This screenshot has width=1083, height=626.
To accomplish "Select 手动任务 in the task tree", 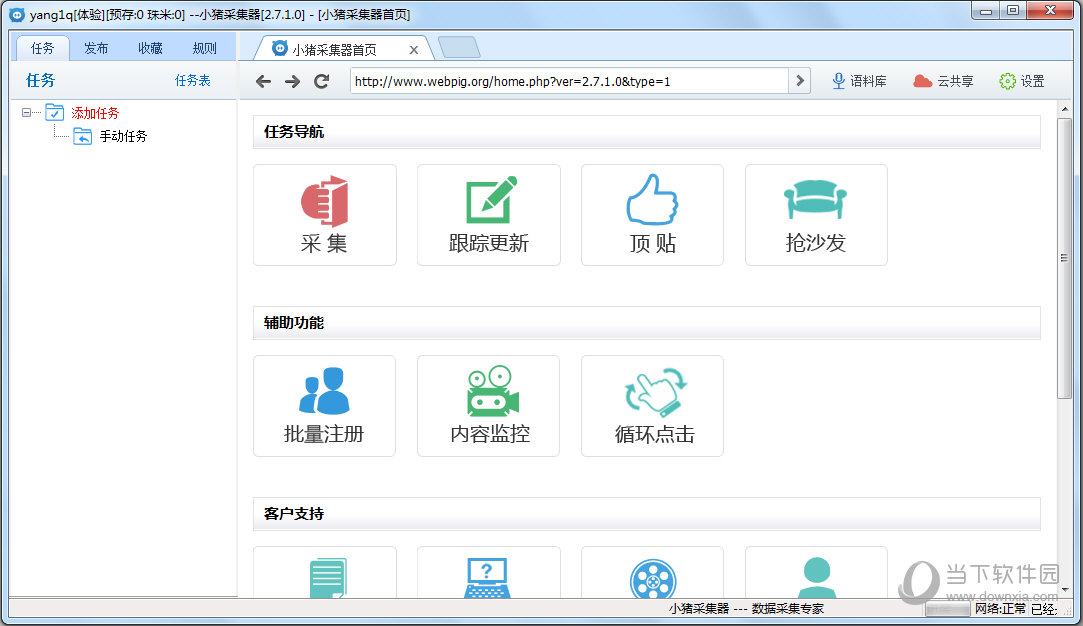I will point(123,136).
